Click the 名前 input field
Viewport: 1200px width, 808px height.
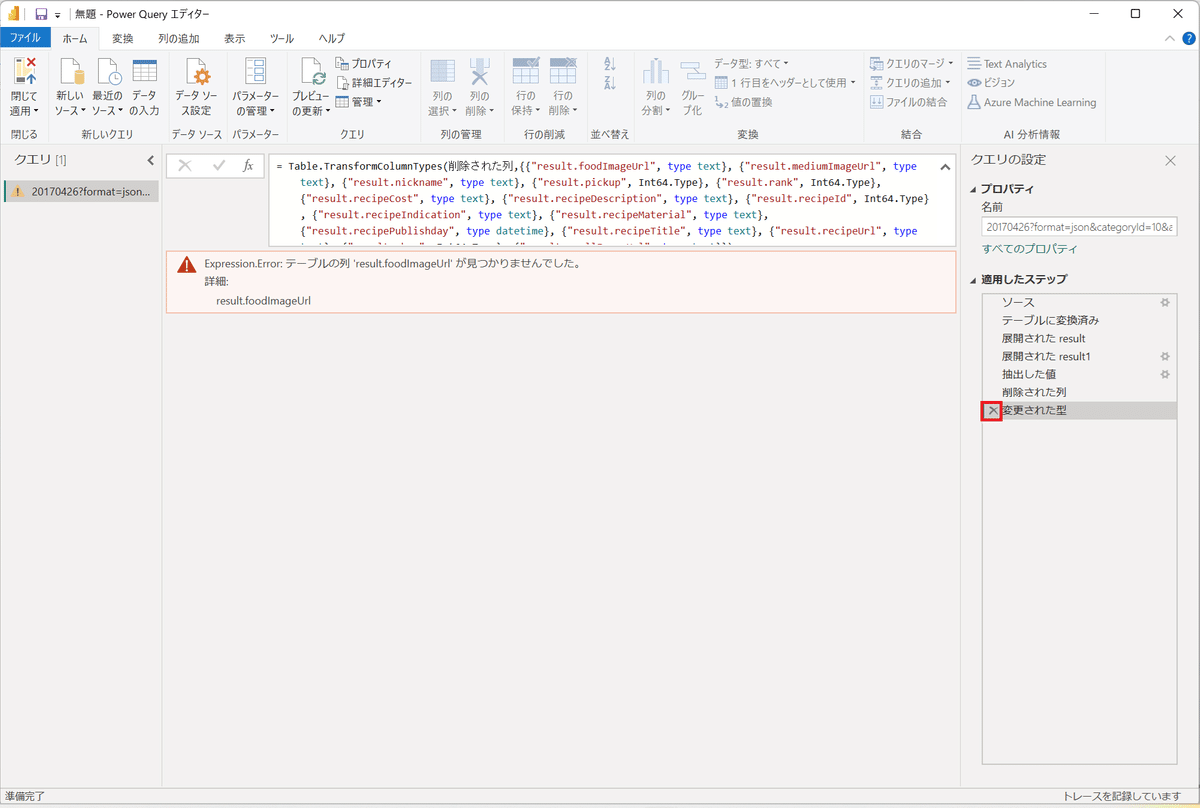(x=1079, y=228)
